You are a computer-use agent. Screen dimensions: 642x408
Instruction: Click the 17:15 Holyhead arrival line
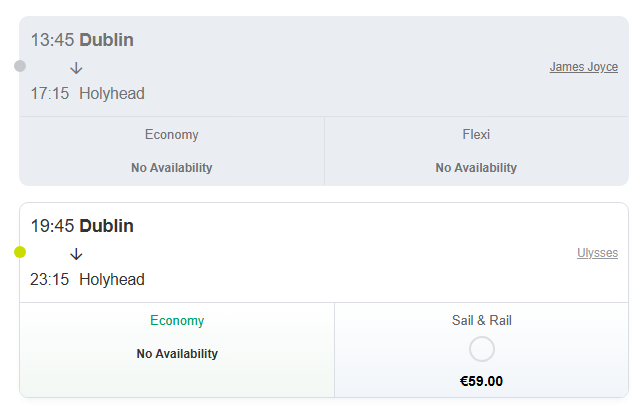(x=87, y=93)
